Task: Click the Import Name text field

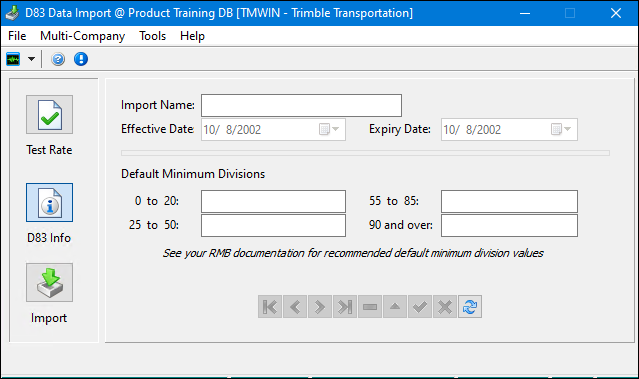Action: 301,106
